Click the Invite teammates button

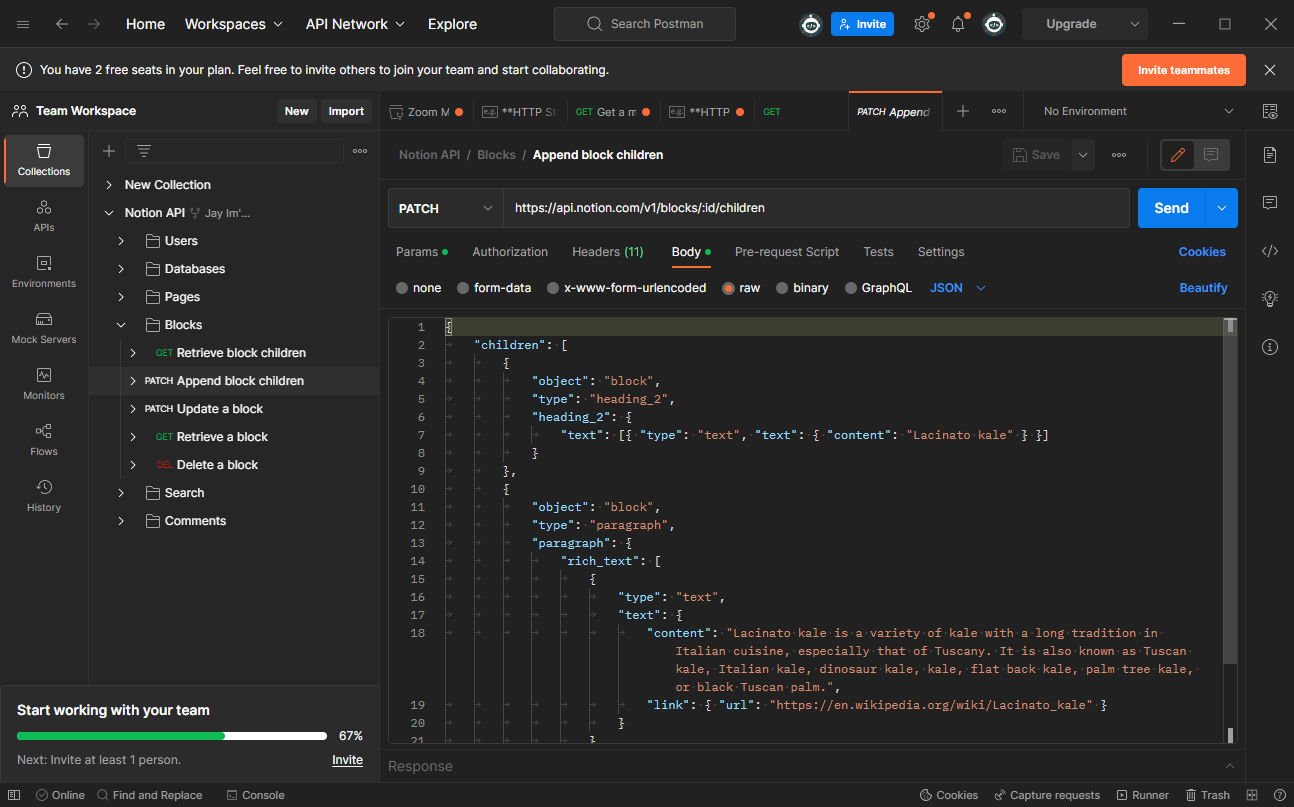pos(1184,70)
